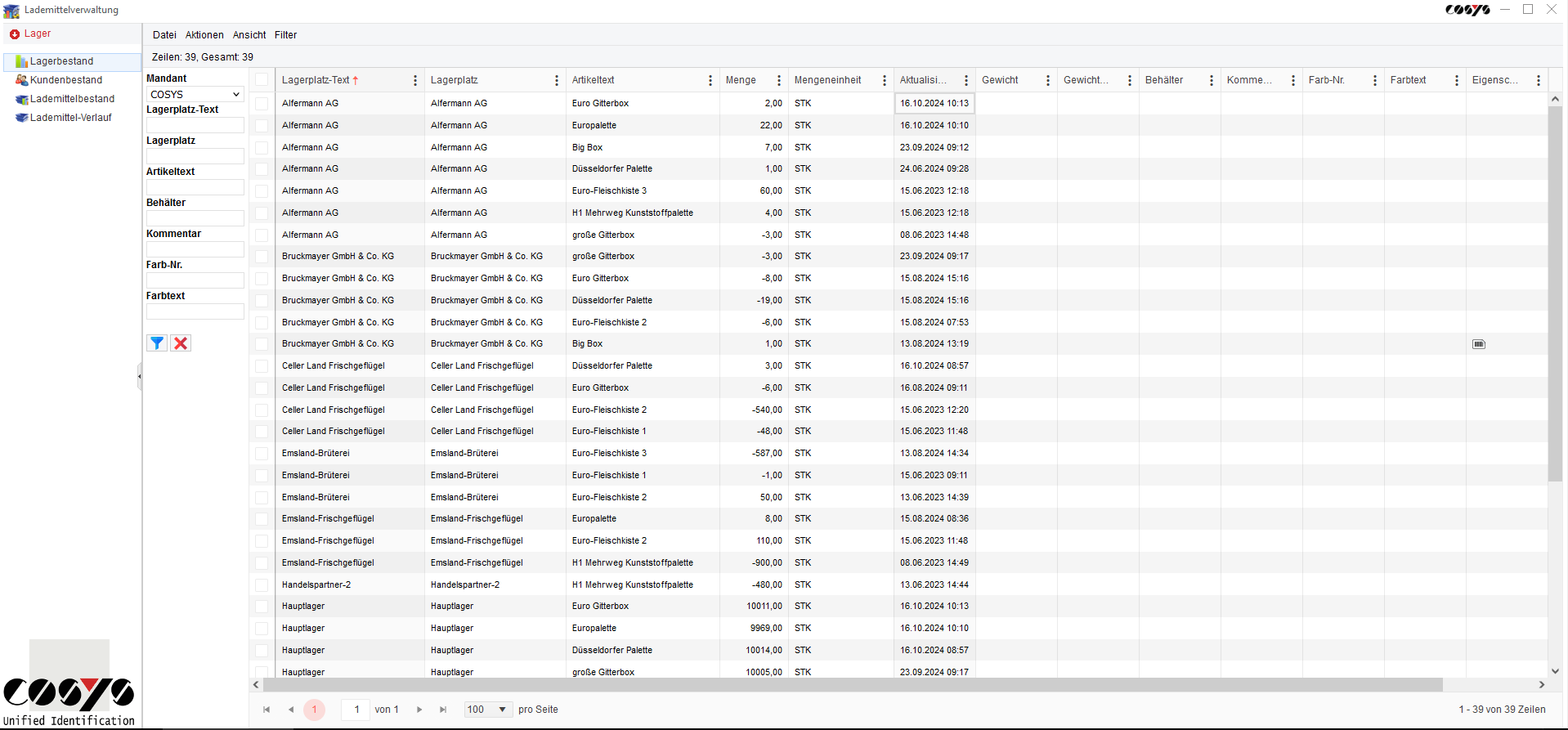1568x730 pixels.
Task: Select quantity cell 10011,00
Action: pyautogui.click(x=754, y=607)
